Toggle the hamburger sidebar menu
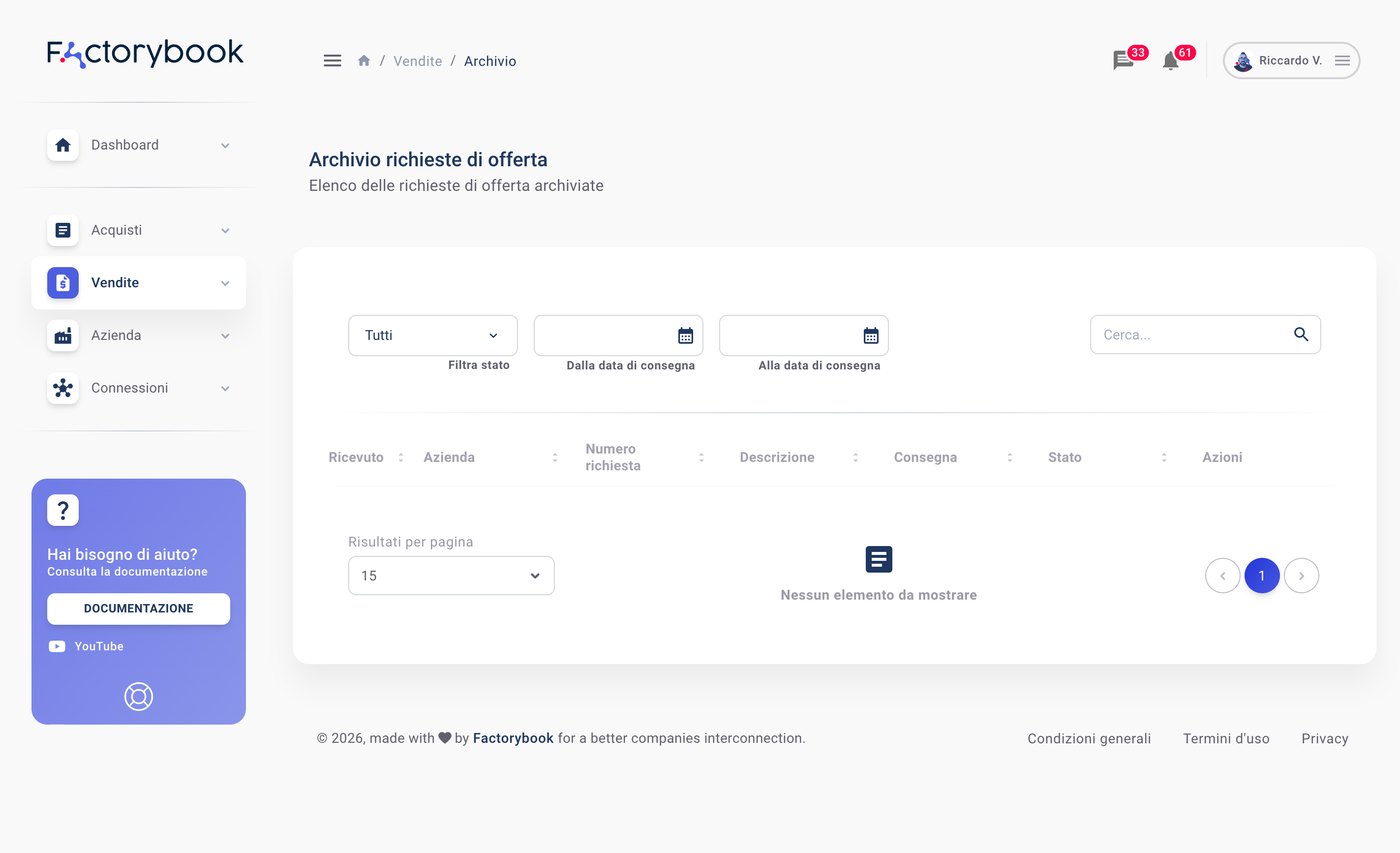Viewport: 1400px width, 853px height. click(x=333, y=61)
